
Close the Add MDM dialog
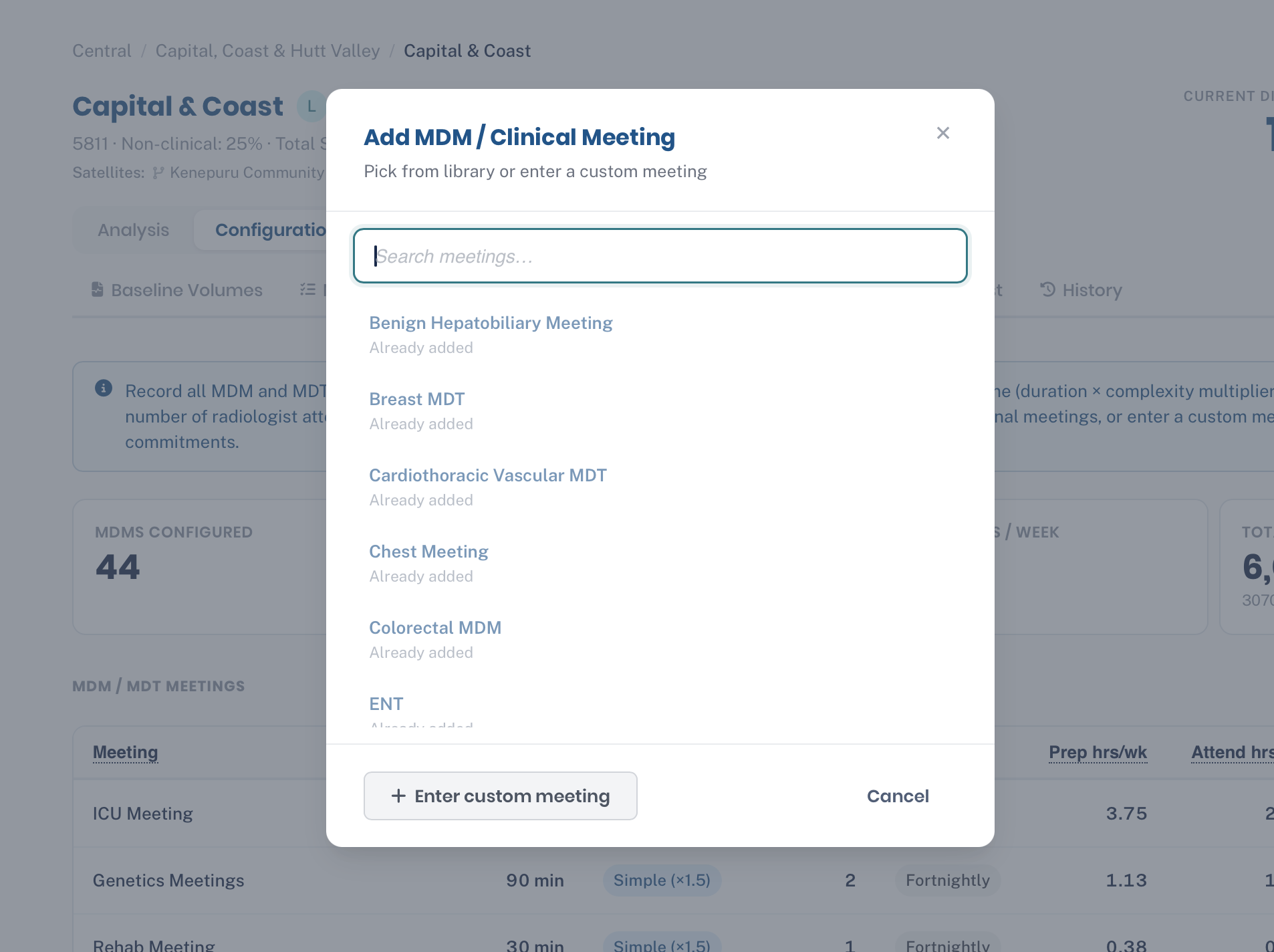(x=942, y=133)
